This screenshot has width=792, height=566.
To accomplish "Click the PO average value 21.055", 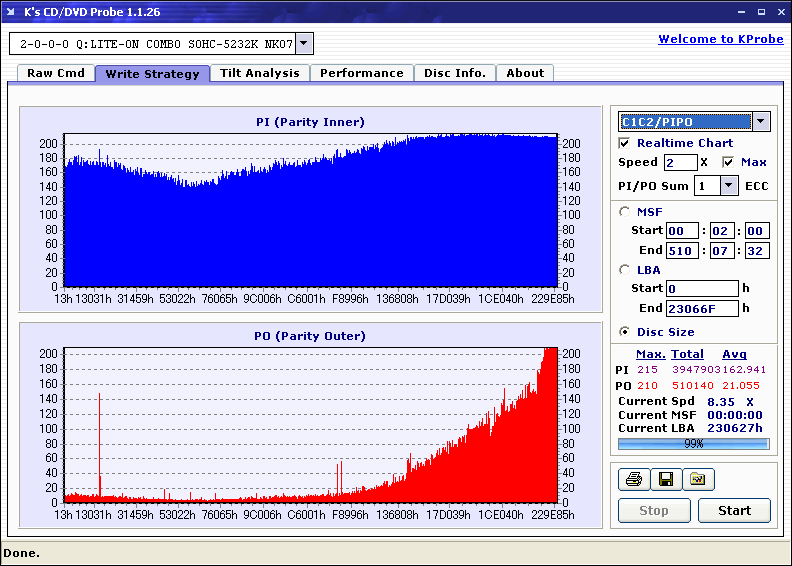I will (740, 386).
